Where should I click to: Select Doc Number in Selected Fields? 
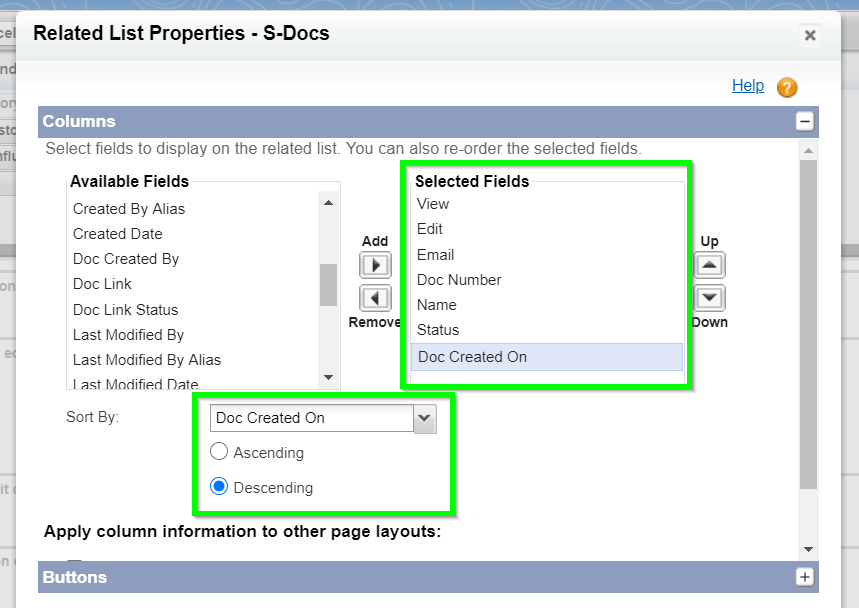[x=547, y=280]
